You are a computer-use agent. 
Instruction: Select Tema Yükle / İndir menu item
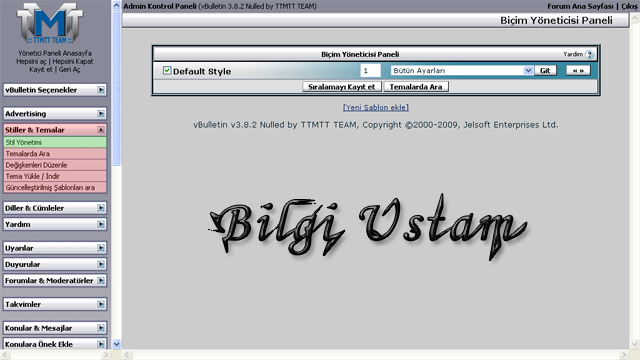point(55,176)
